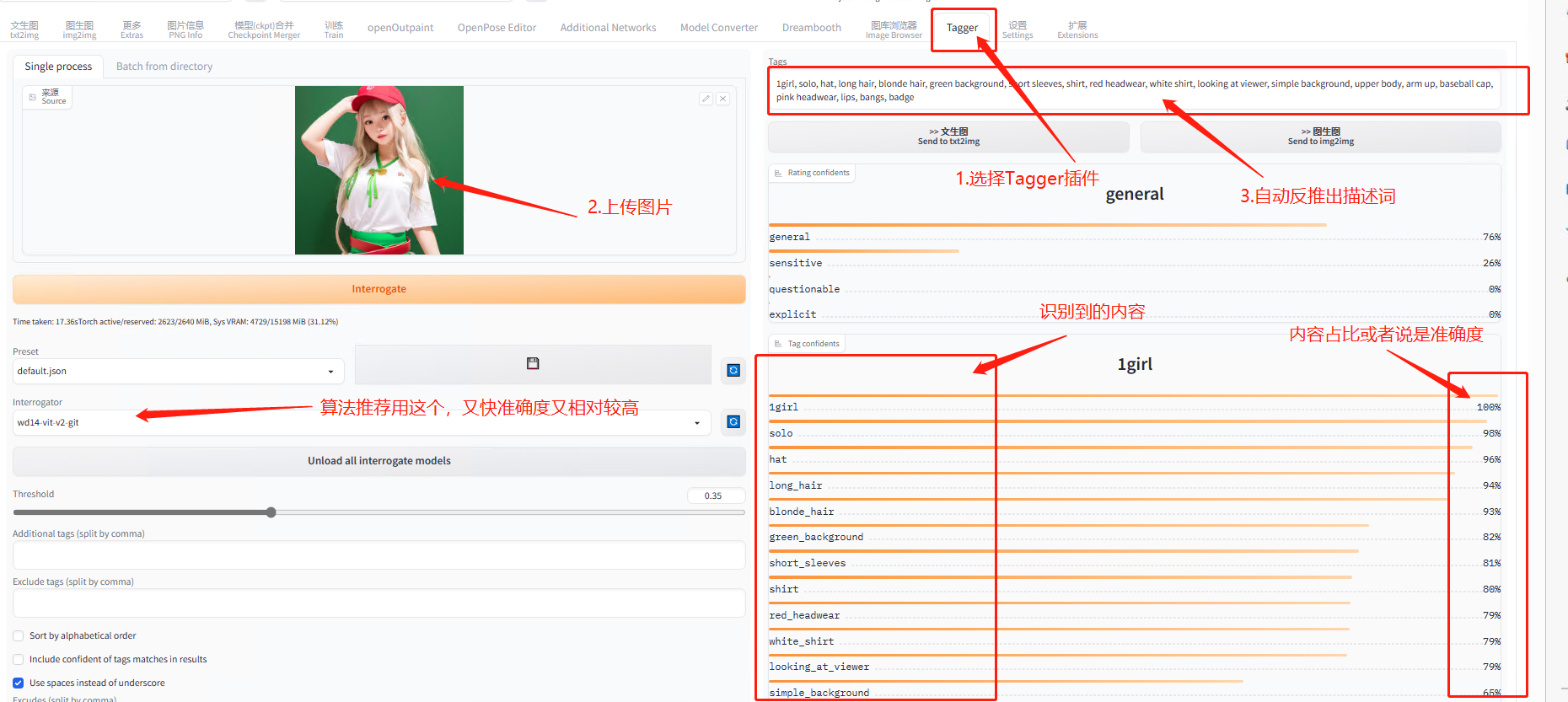Click Unload all interrogate models button
This screenshot has height=702, width=1568.
coord(379,461)
